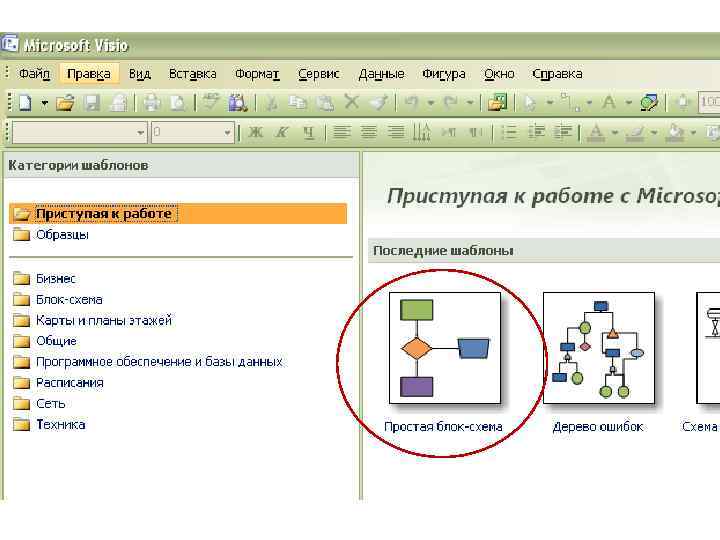Toggle the bulleted list button
This screenshot has width=720, height=540.
(x=509, y=133)
